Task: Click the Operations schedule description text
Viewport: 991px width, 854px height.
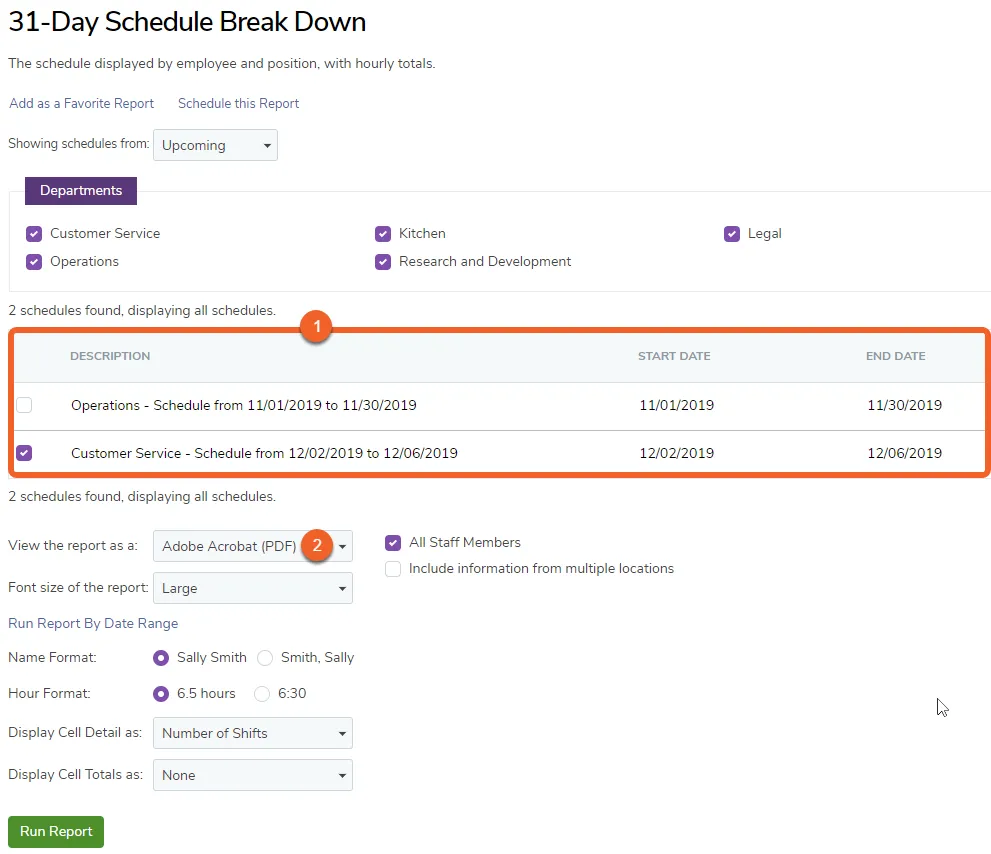Action: point(243,405)
